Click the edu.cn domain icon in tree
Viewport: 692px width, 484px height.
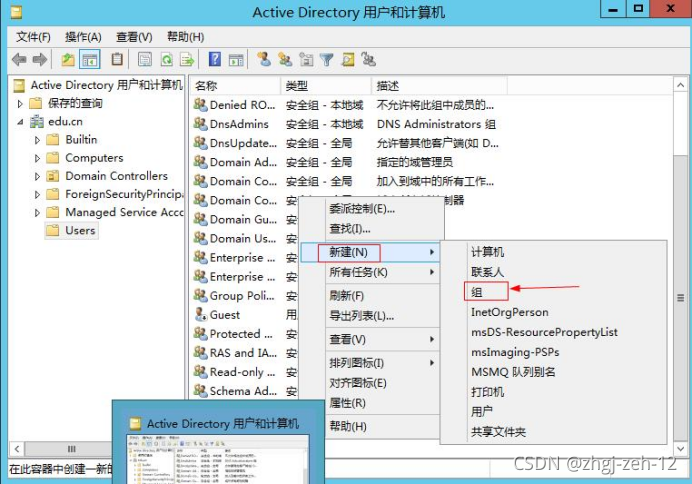click(37, 121)
